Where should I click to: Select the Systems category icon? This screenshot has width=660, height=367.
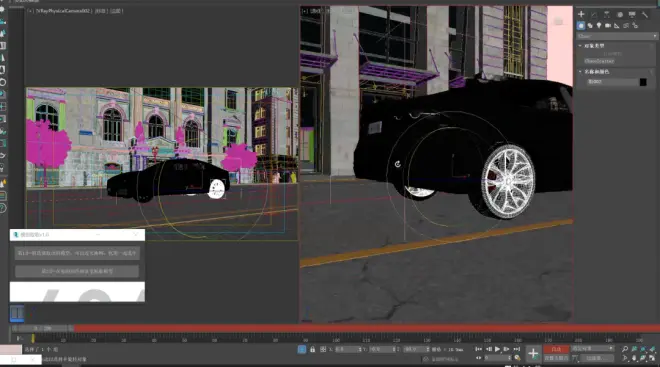pyautogui.click(x=635, y=26)
